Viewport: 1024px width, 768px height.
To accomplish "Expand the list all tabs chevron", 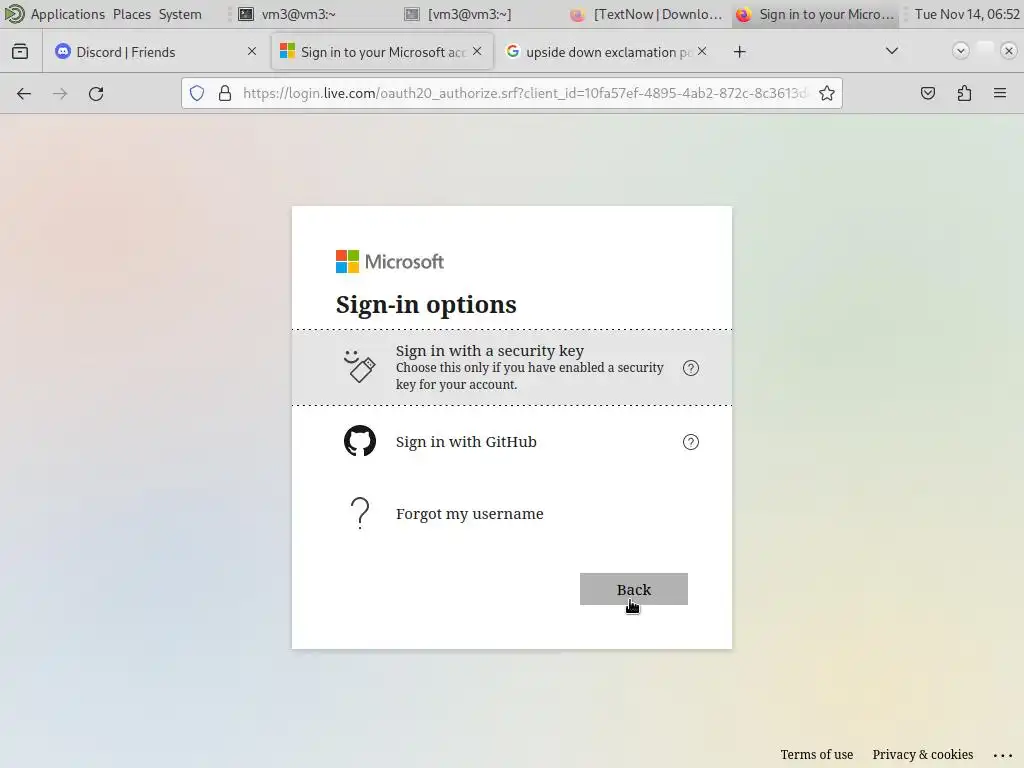I will click(x=891, y=51).
